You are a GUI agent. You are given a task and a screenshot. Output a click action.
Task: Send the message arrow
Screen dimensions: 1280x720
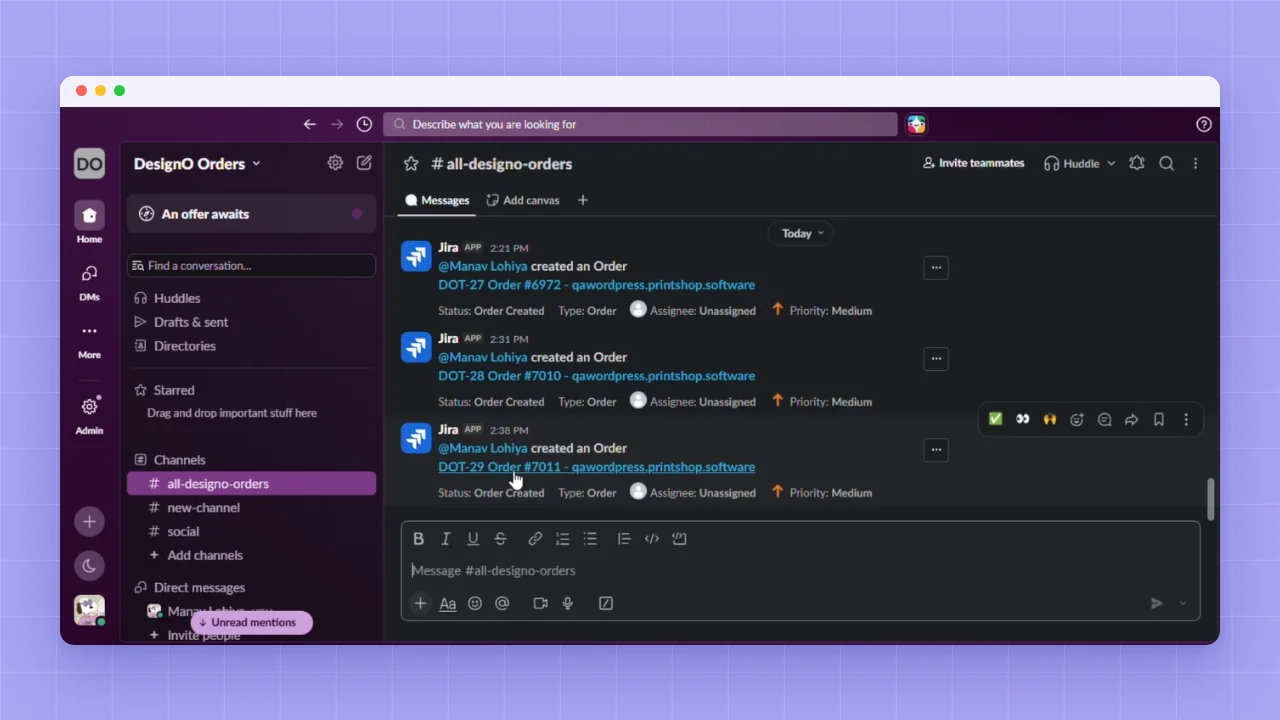[1157, 603]
